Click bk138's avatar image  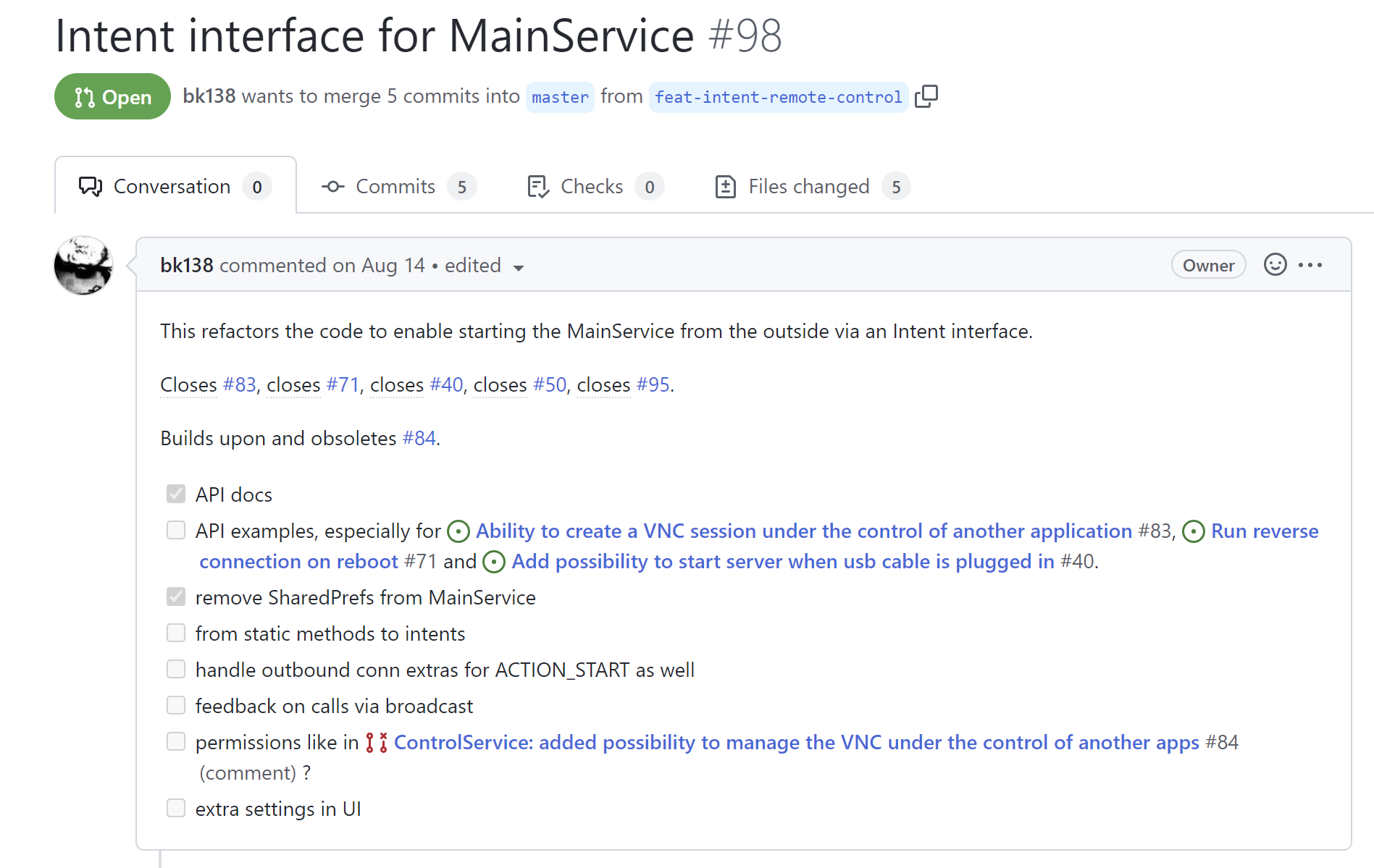pos(83,265)
